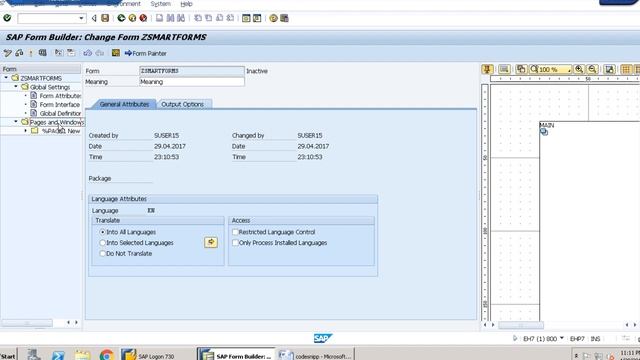Expand the %PAGE1 New Page node
Screen dimensions: 640x360
click(25, 131)
